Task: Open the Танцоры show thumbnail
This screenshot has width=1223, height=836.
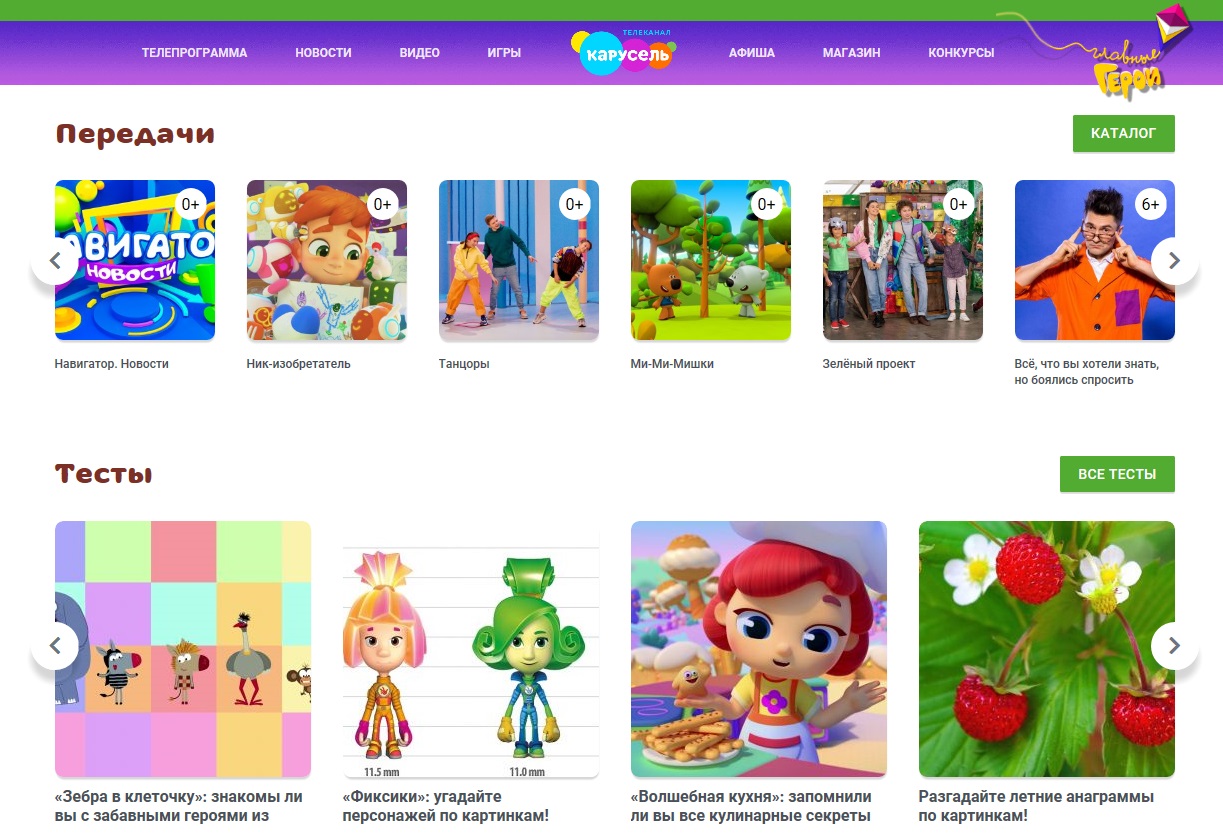Action: (519, 260)
